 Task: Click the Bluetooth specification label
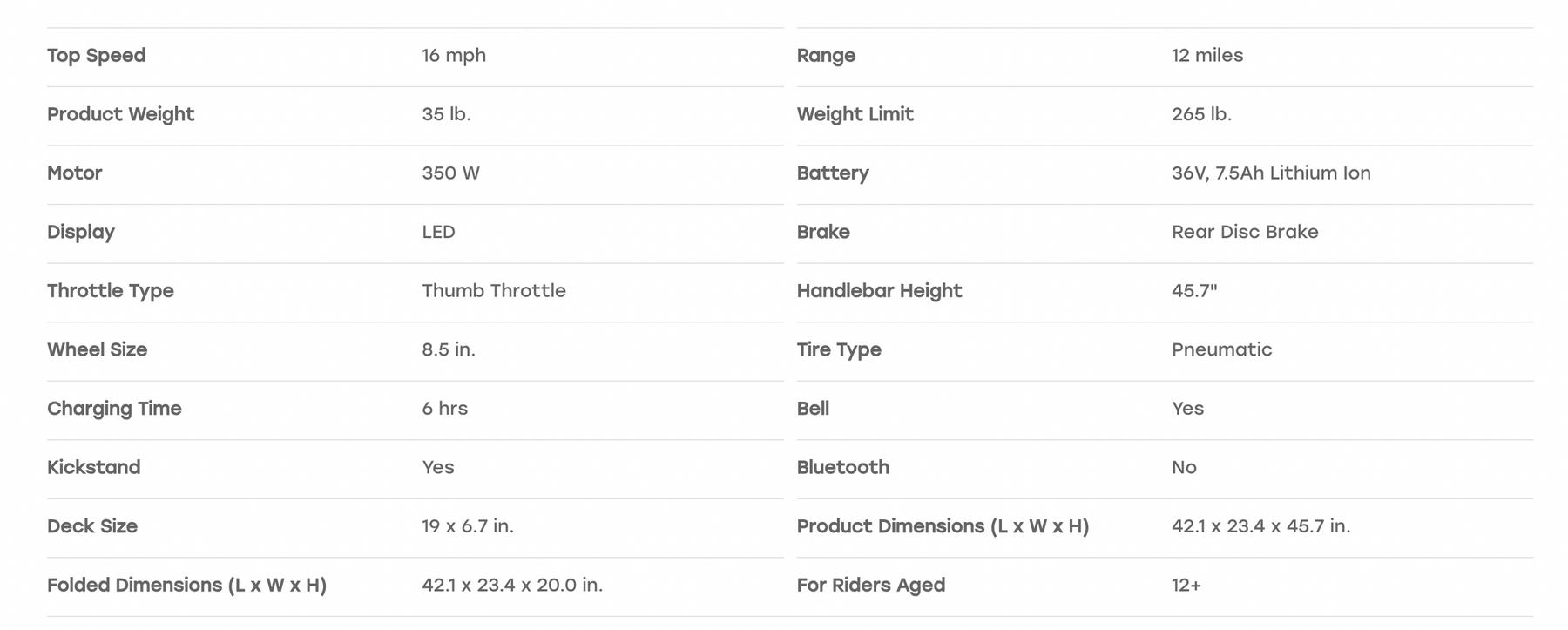pos(842,467)
